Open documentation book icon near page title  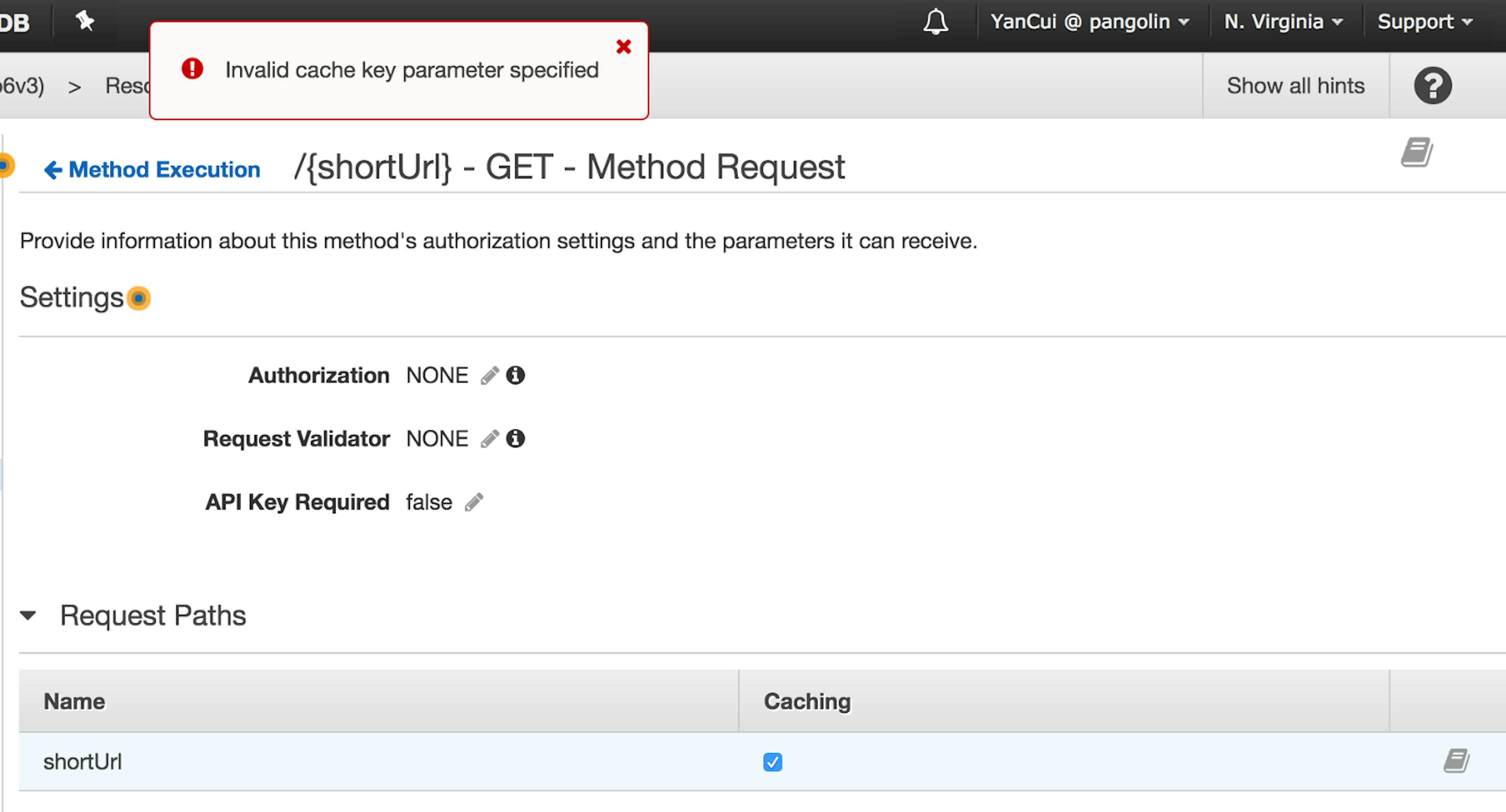point(1417,152)
